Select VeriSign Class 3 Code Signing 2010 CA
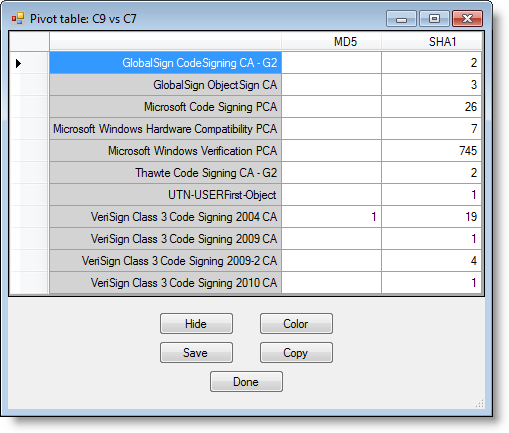This screenshot has height=433, width=509. coord(166,283)
